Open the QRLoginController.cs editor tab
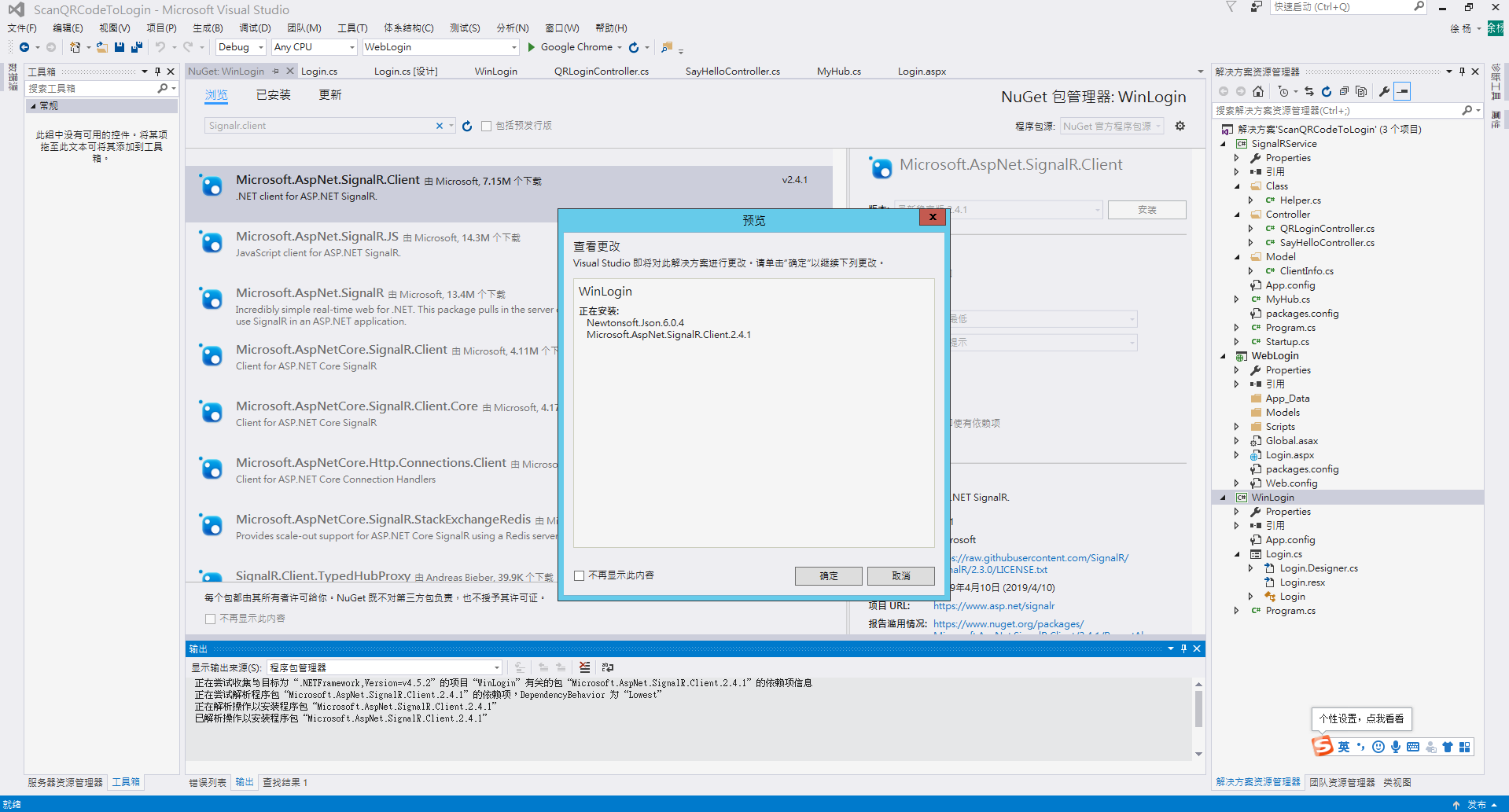This screenshot has width=1509, height=812. pos(602,72)
